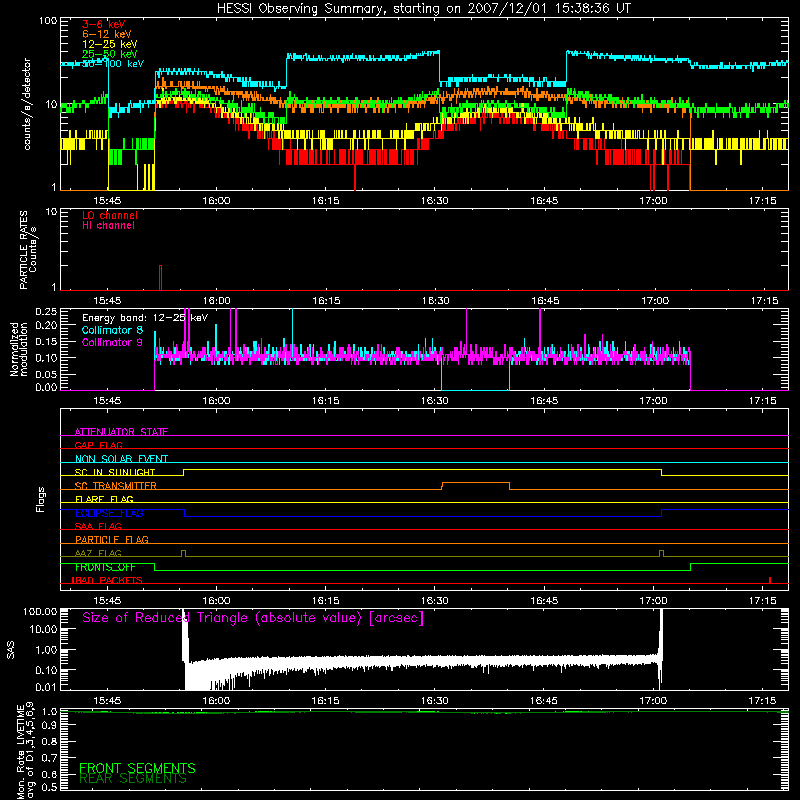The width and height of the screenshot is (800, 800).
Task: Click the dim olive flag label above FRONTS_OFF
Action: [98, 553]
